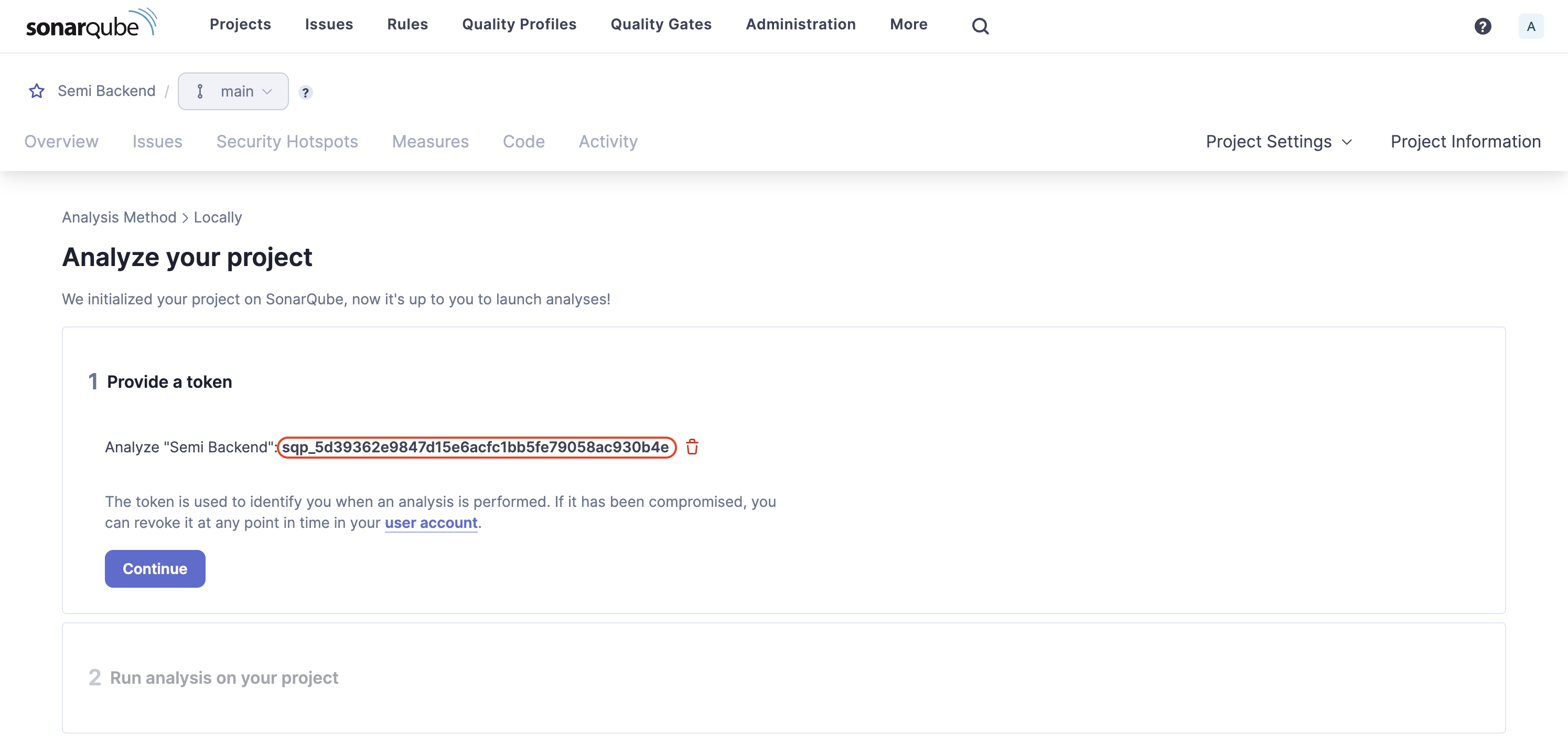Expand the Project Settings dropdown
This screenshot has height=742, width=1568.
(x=1279, y=141)
